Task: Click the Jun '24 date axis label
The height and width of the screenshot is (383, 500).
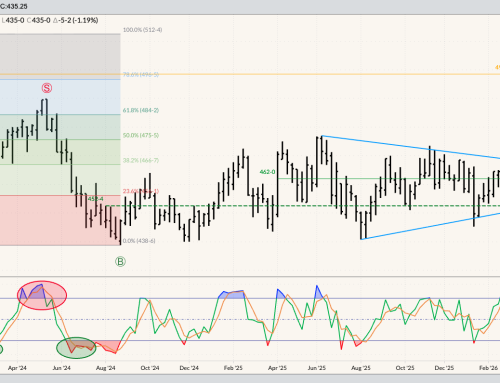Action: point(61,368)
